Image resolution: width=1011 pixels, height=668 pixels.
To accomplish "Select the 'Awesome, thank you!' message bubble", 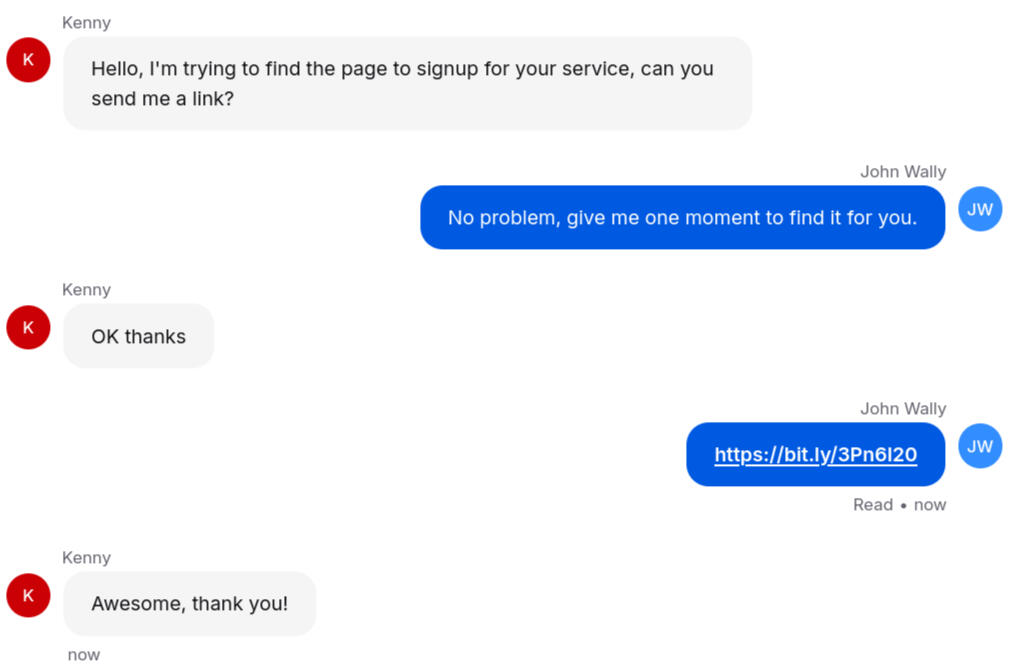I will (x=189, y=603).
